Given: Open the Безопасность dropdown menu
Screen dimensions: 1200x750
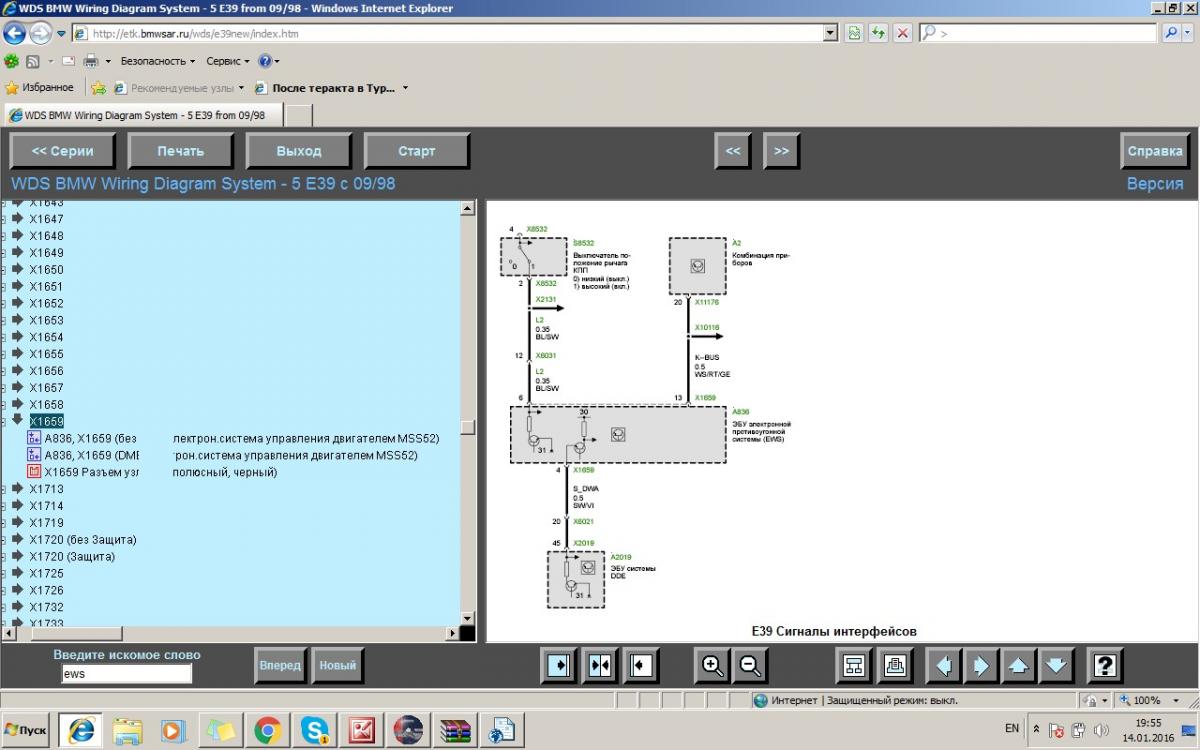Looking at the screenshot, I should point(158,61).
